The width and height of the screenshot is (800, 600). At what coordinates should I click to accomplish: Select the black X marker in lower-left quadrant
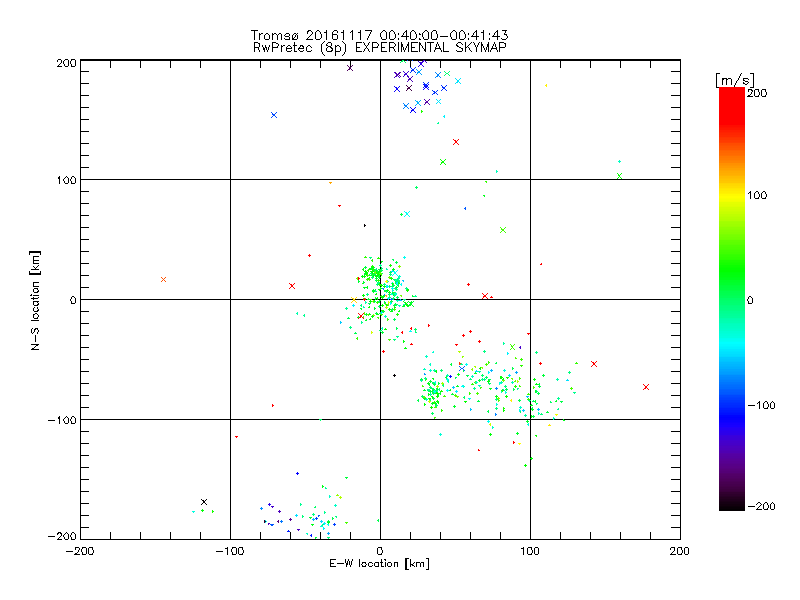tap(204, 502)
